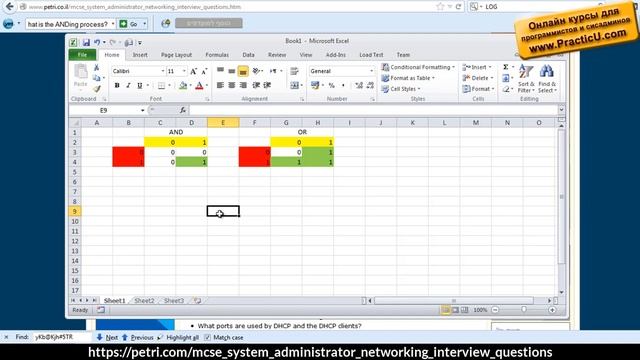Increase the cell indent

[x=267, y=85]
